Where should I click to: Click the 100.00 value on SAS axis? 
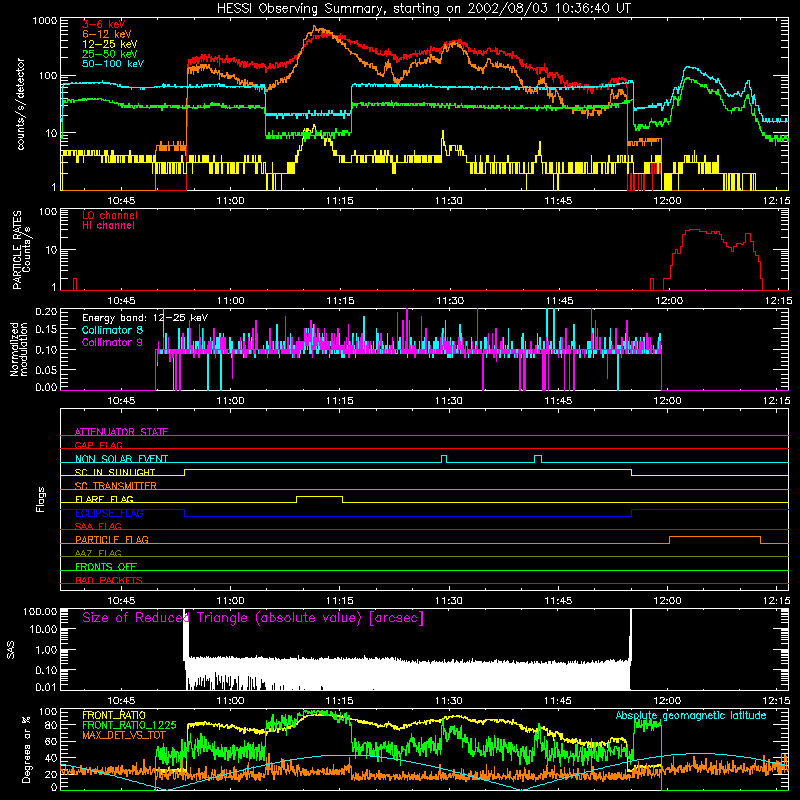[x=40, y=611]
